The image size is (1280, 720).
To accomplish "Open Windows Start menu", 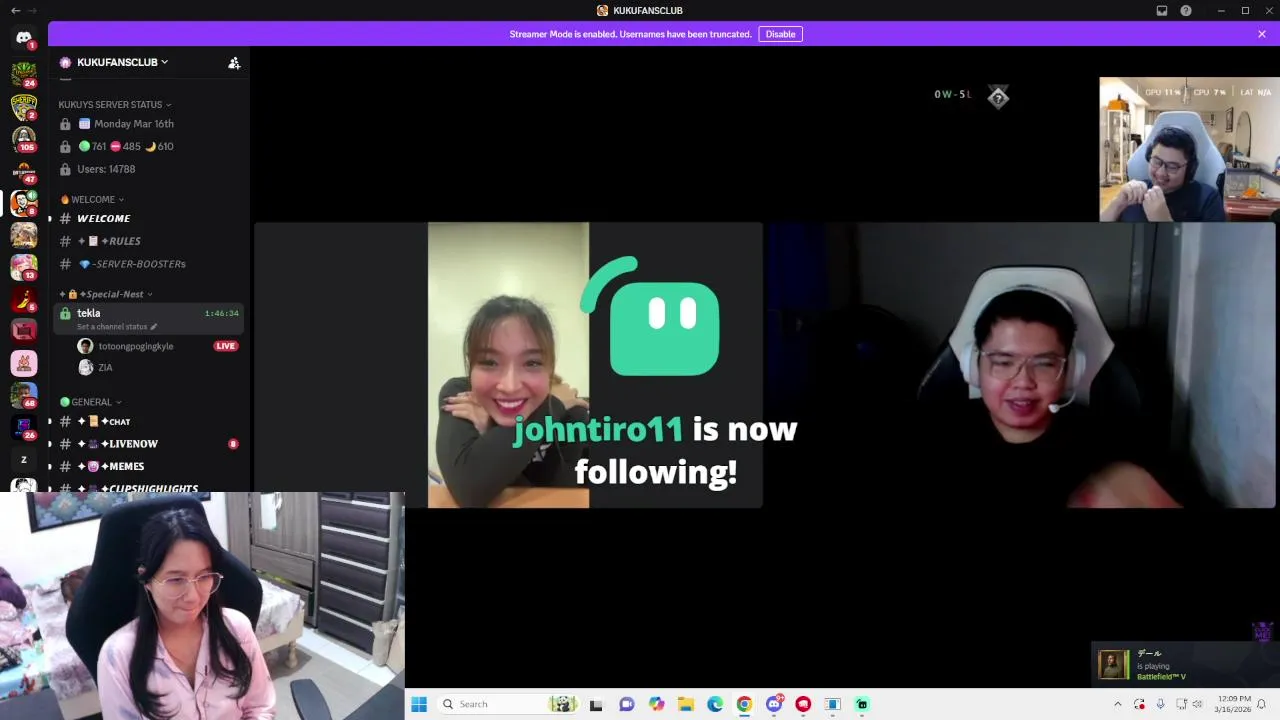I will pyautogui.click(x=419, y=704).
